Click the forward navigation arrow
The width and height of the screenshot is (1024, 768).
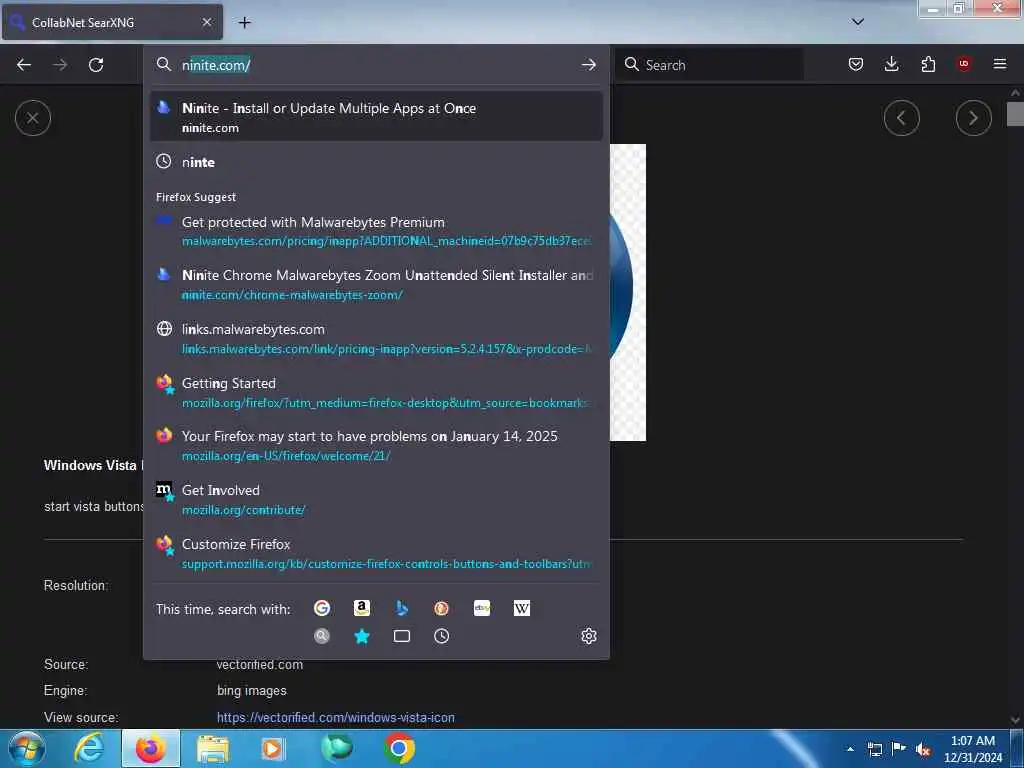60,65
